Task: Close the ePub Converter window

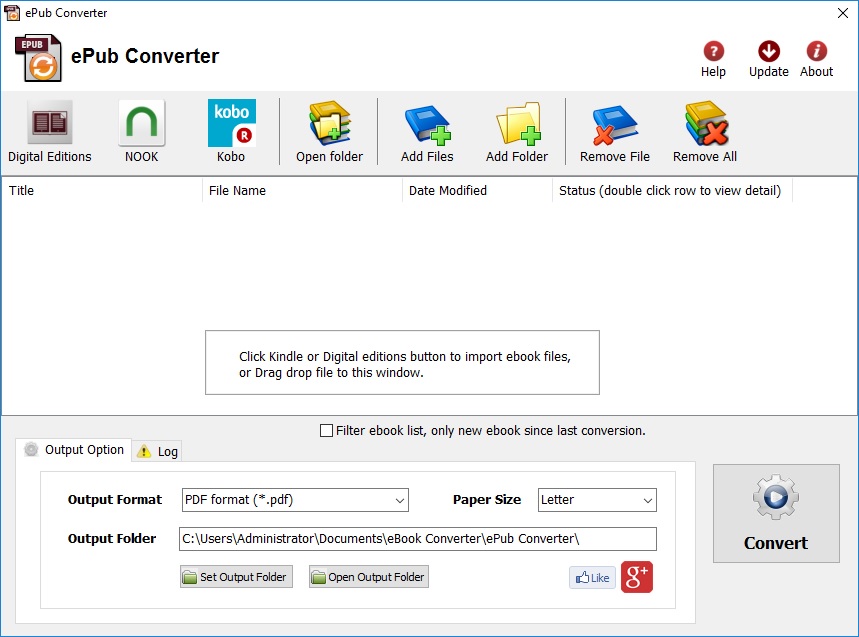Action: point(843,13)
